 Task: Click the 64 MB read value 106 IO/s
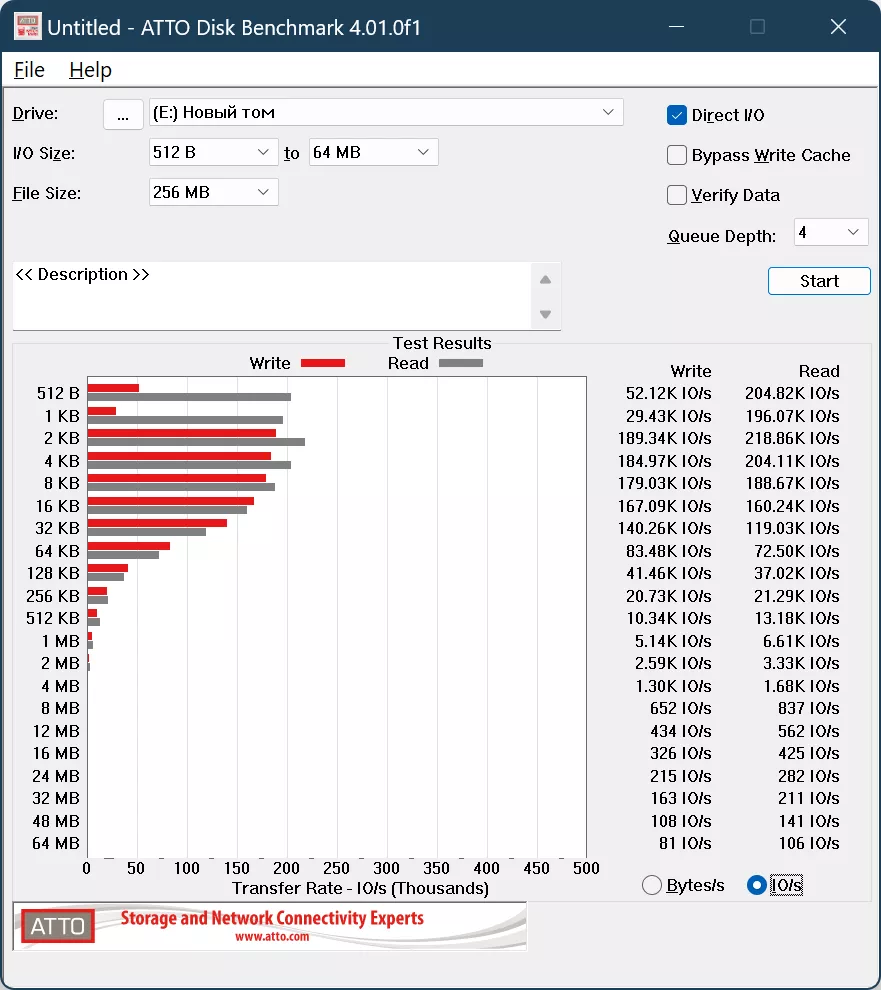tap(809, 844)
